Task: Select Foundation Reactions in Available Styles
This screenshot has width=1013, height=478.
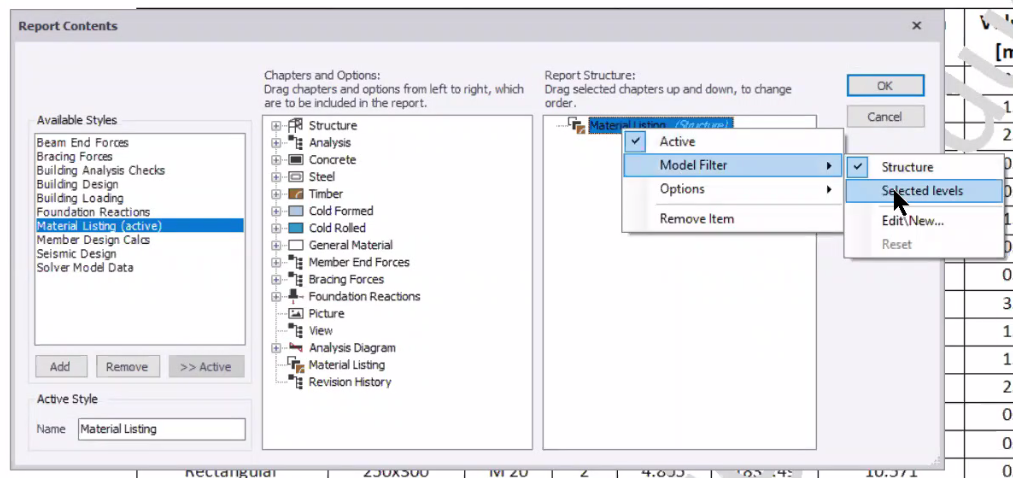Action: tap(140, 212)
